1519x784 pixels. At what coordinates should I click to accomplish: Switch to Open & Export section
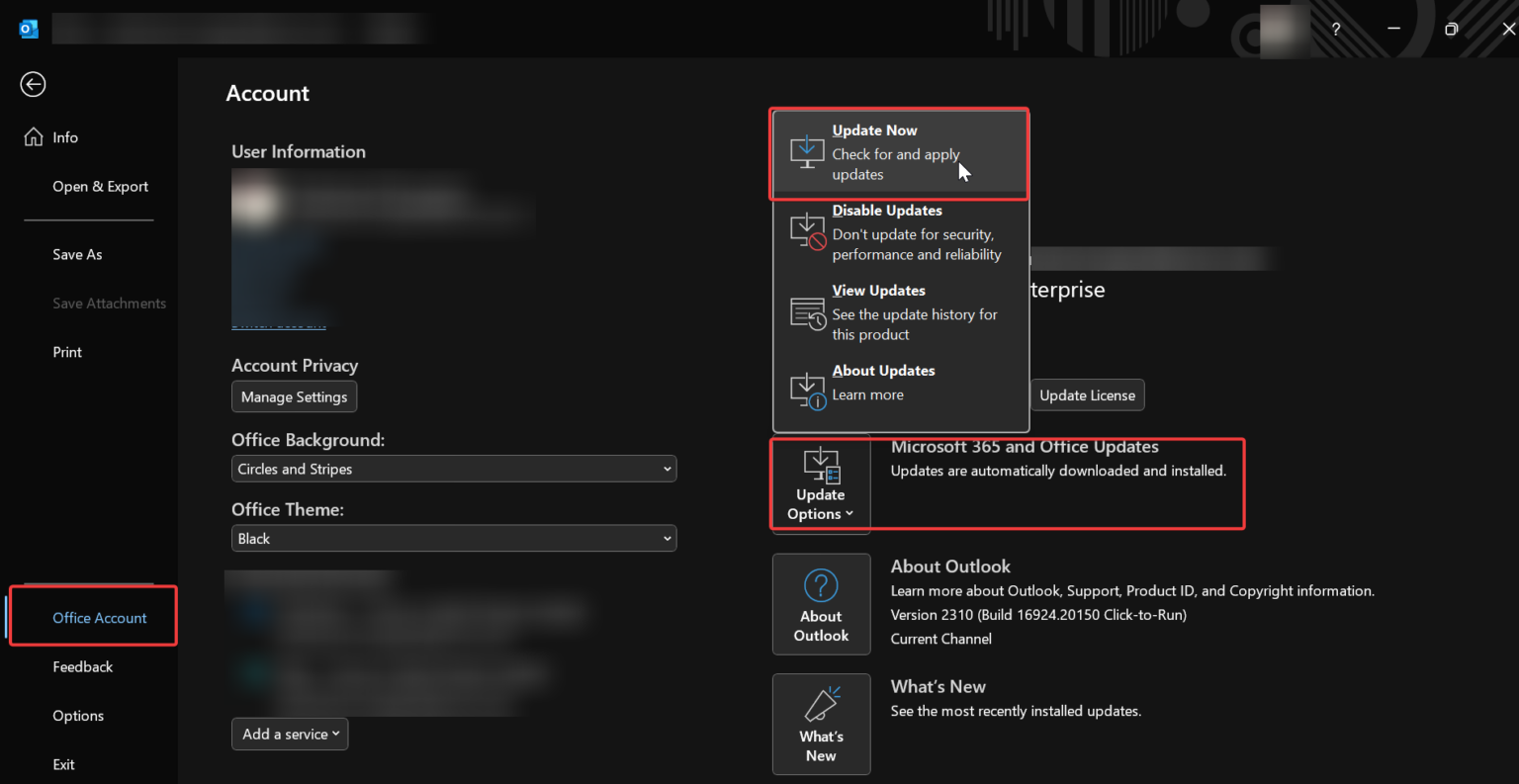(x=100, y=186)
